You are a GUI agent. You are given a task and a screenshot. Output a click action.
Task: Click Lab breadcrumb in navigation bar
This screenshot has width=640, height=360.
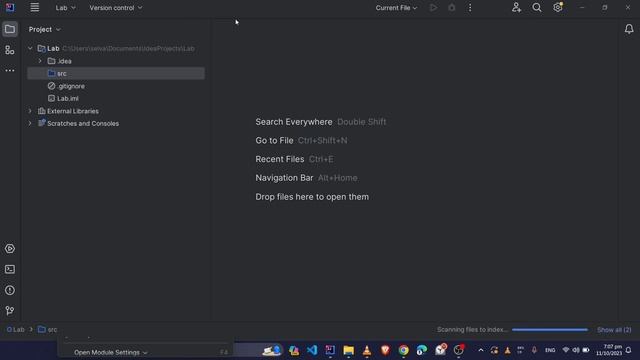point(16,329)
